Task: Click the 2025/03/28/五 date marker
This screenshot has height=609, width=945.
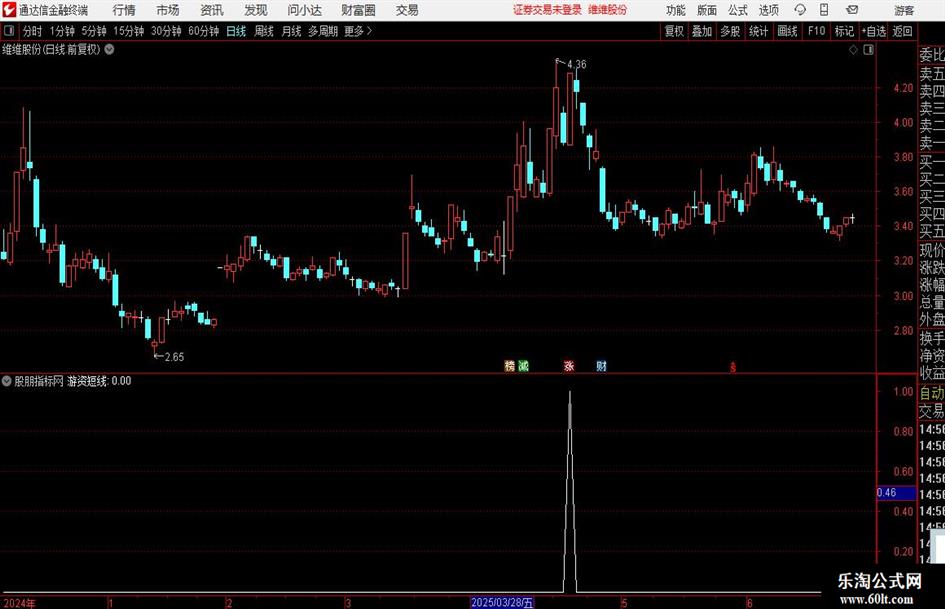Action: coord(502,603)
